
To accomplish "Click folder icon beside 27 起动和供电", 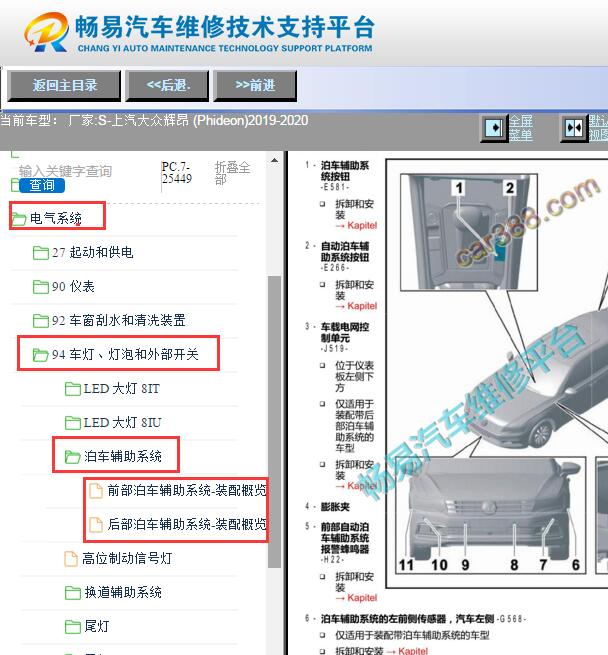I will pos(41,253).
